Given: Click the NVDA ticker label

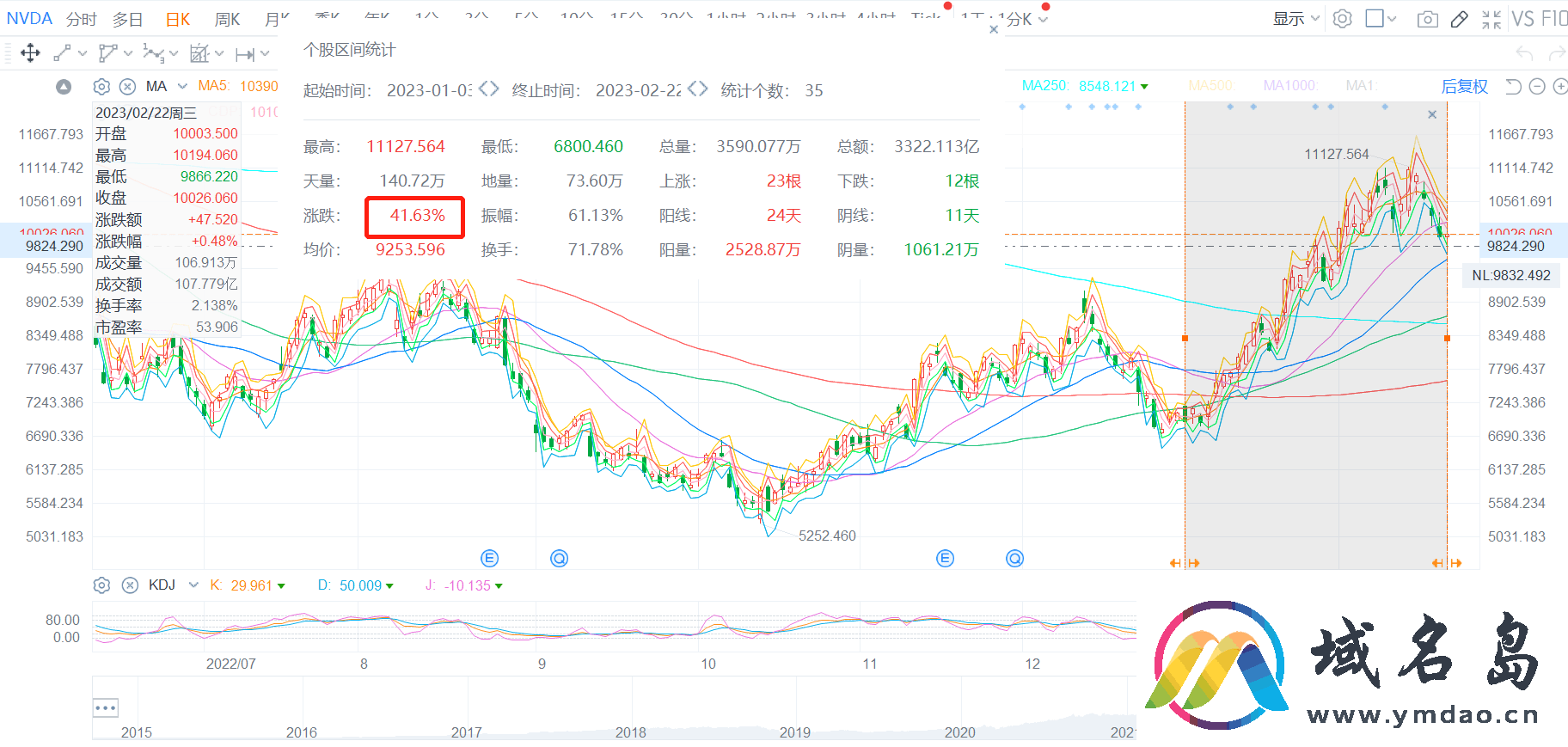Looking at the screenshot, I should [x=29, y=19].
